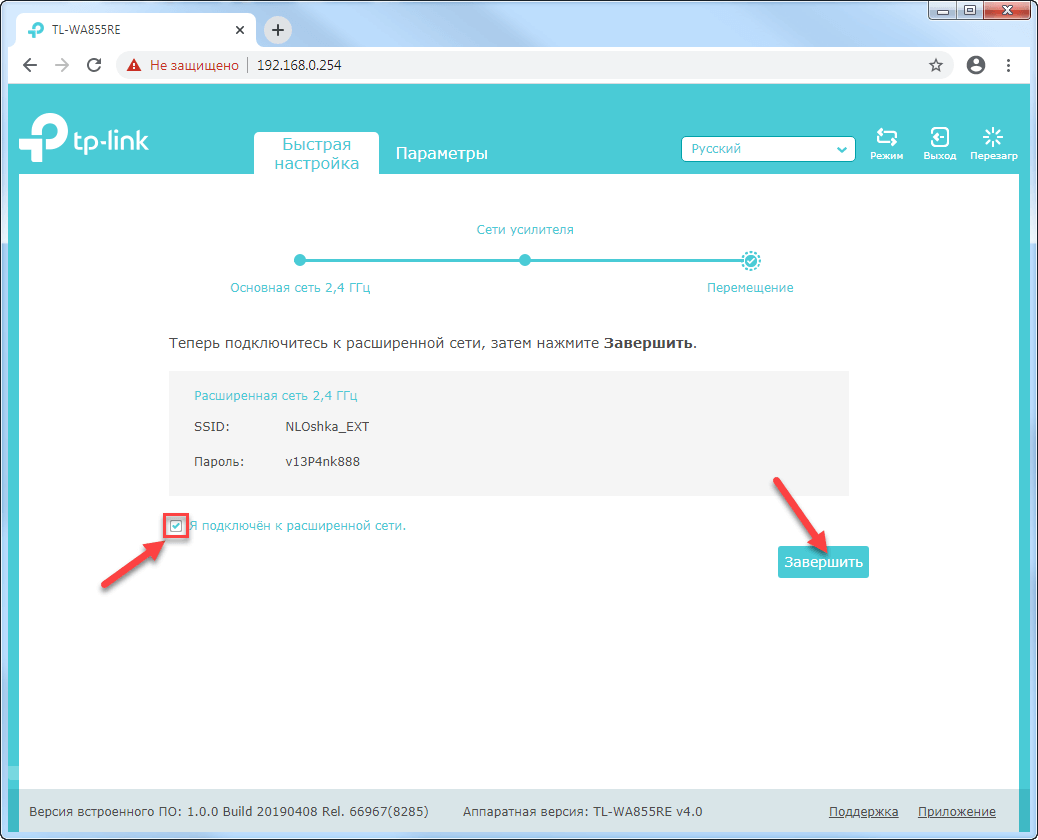
Task: Open the Chrome menu with three dots
Action: [1009, 64]
